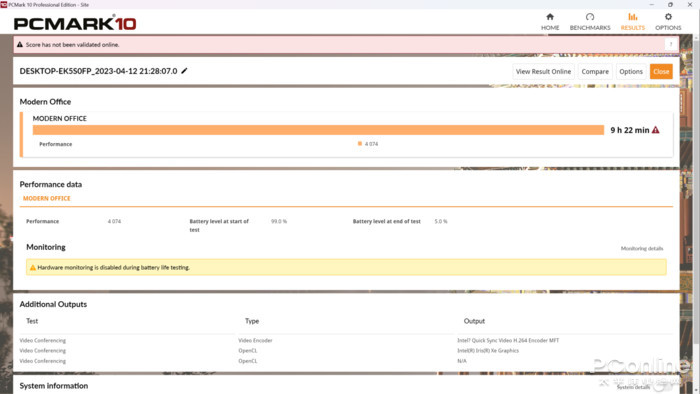Screen dimensions: 700x394
Task: Edit result name with pencil icon
Action: (184, 71)
